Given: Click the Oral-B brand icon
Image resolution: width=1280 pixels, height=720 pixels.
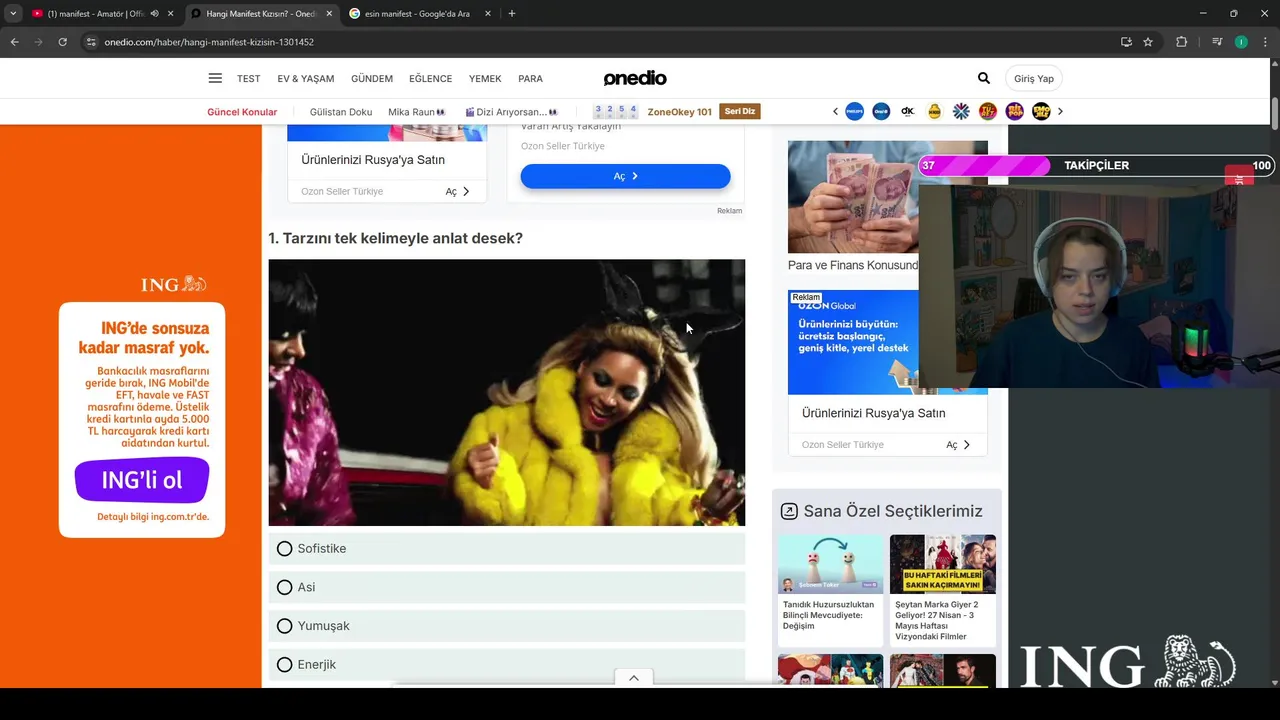Looking at the screenshot, I should pyautogui.click(x=881, y=111).
